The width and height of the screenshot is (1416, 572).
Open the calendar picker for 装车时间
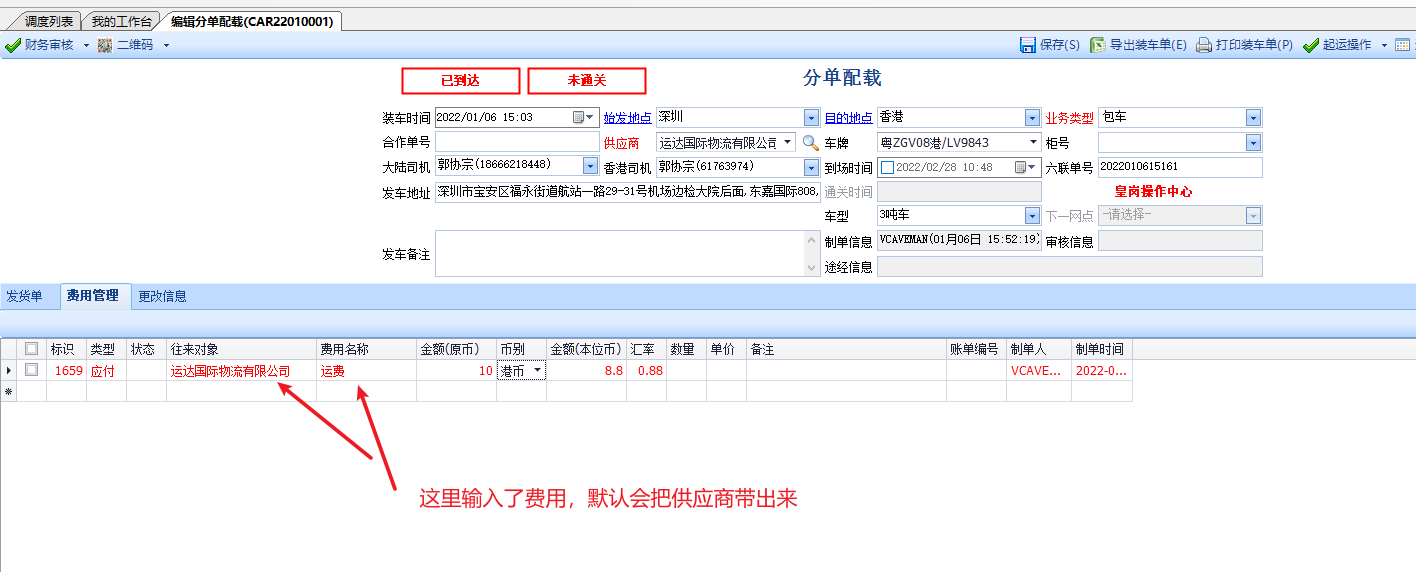[x=578, y=117]
